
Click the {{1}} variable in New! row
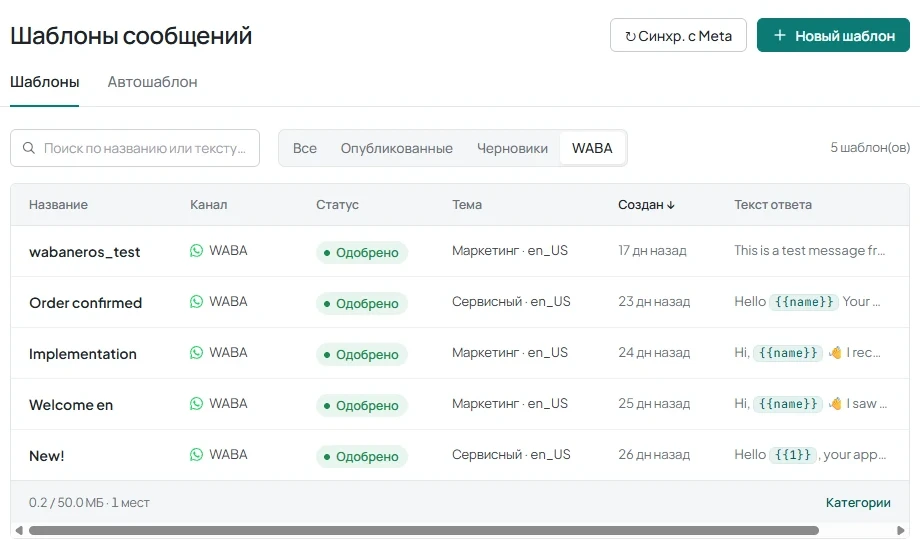point(793,455)
